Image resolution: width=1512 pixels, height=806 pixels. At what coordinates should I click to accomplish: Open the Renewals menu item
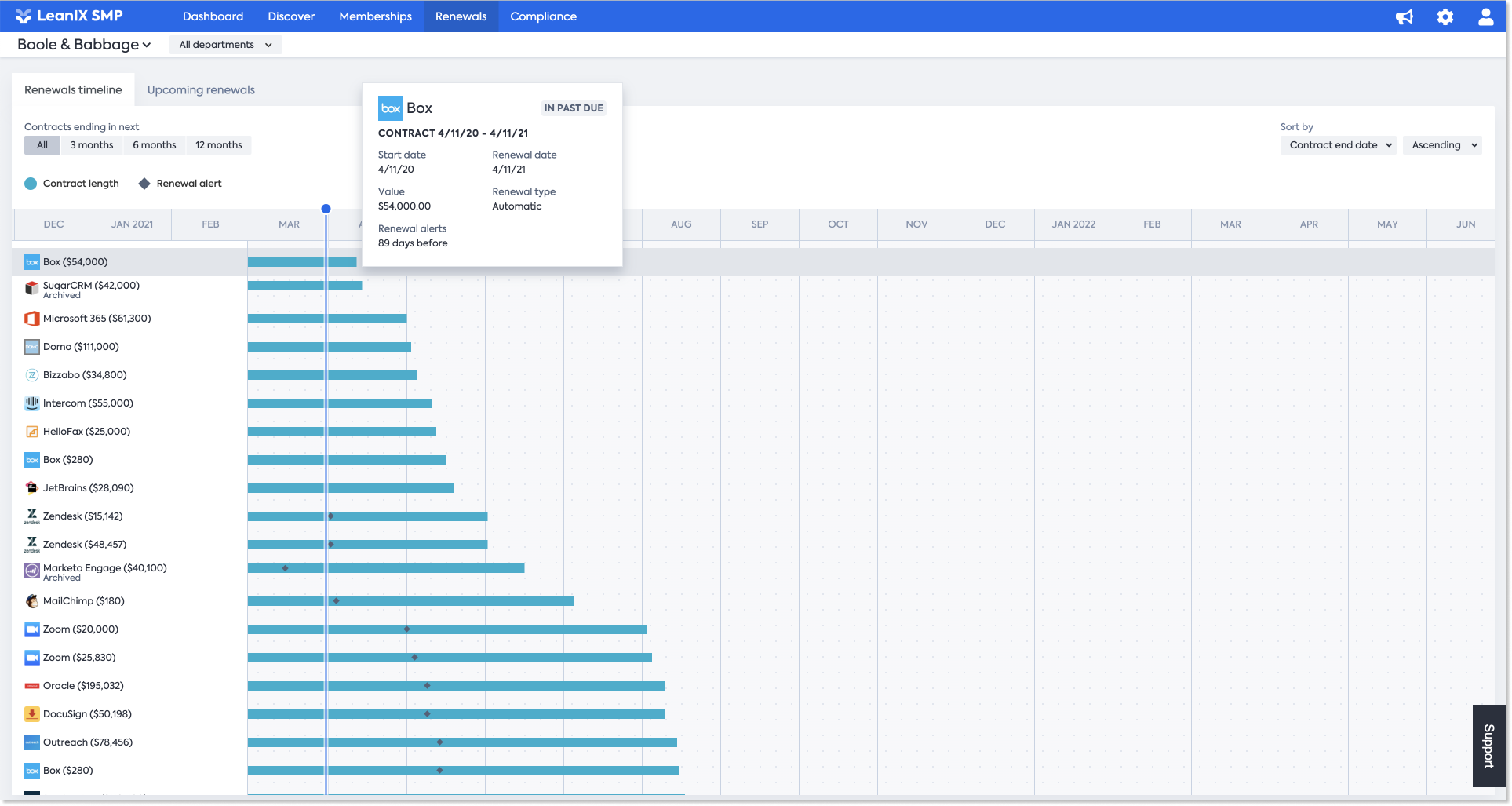pos(461,16)
